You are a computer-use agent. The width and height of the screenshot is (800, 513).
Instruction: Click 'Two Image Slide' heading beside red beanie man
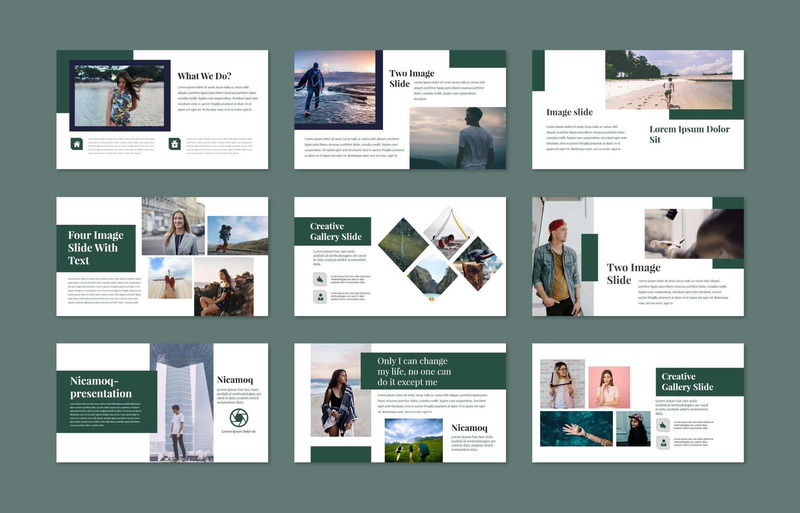click(x=633, y=274)
